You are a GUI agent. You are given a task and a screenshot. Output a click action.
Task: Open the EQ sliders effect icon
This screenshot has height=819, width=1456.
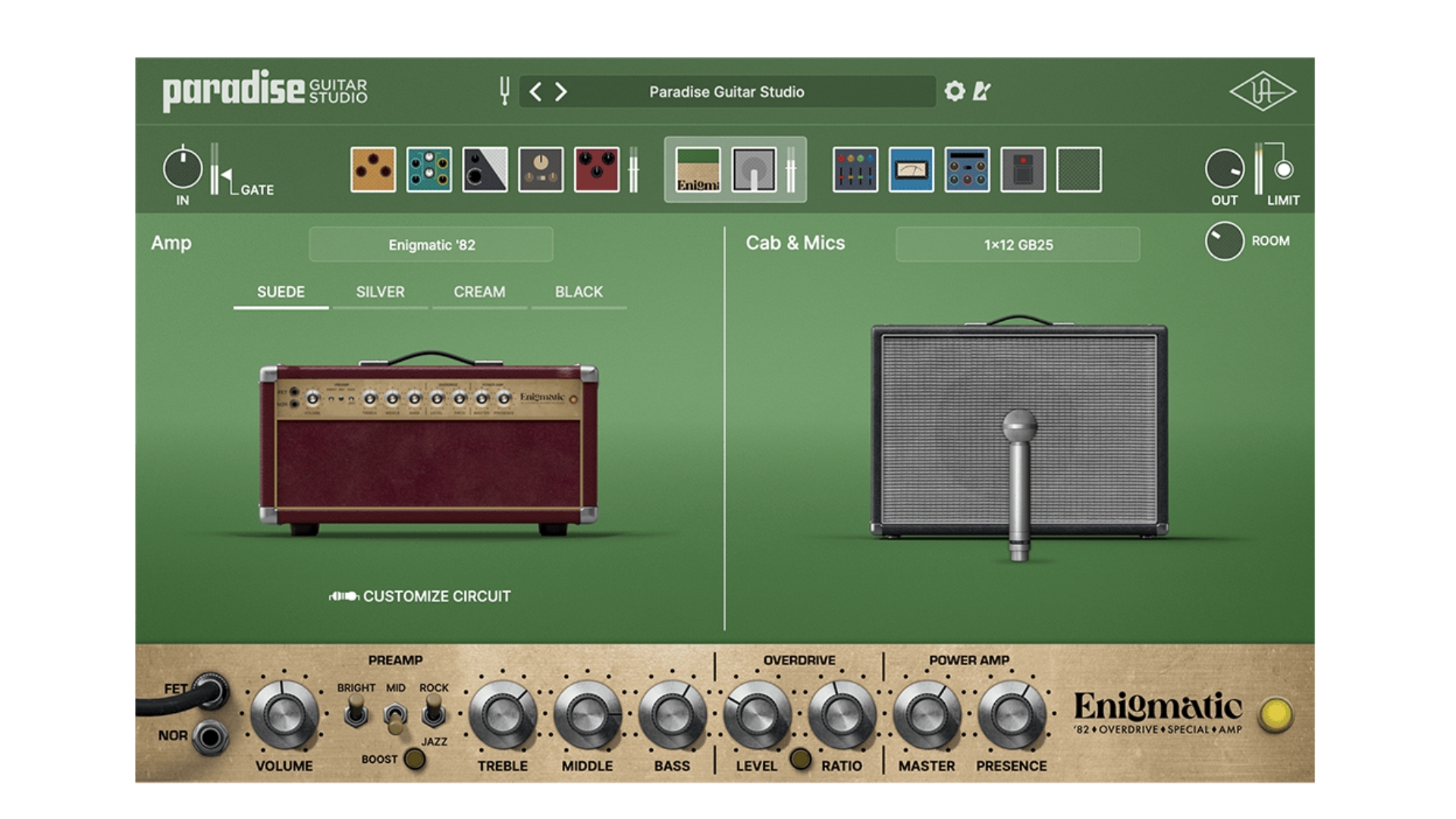pos(855,168)
